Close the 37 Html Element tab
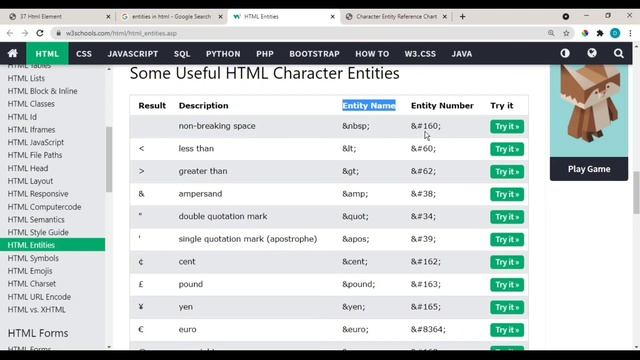 point(108,17)
